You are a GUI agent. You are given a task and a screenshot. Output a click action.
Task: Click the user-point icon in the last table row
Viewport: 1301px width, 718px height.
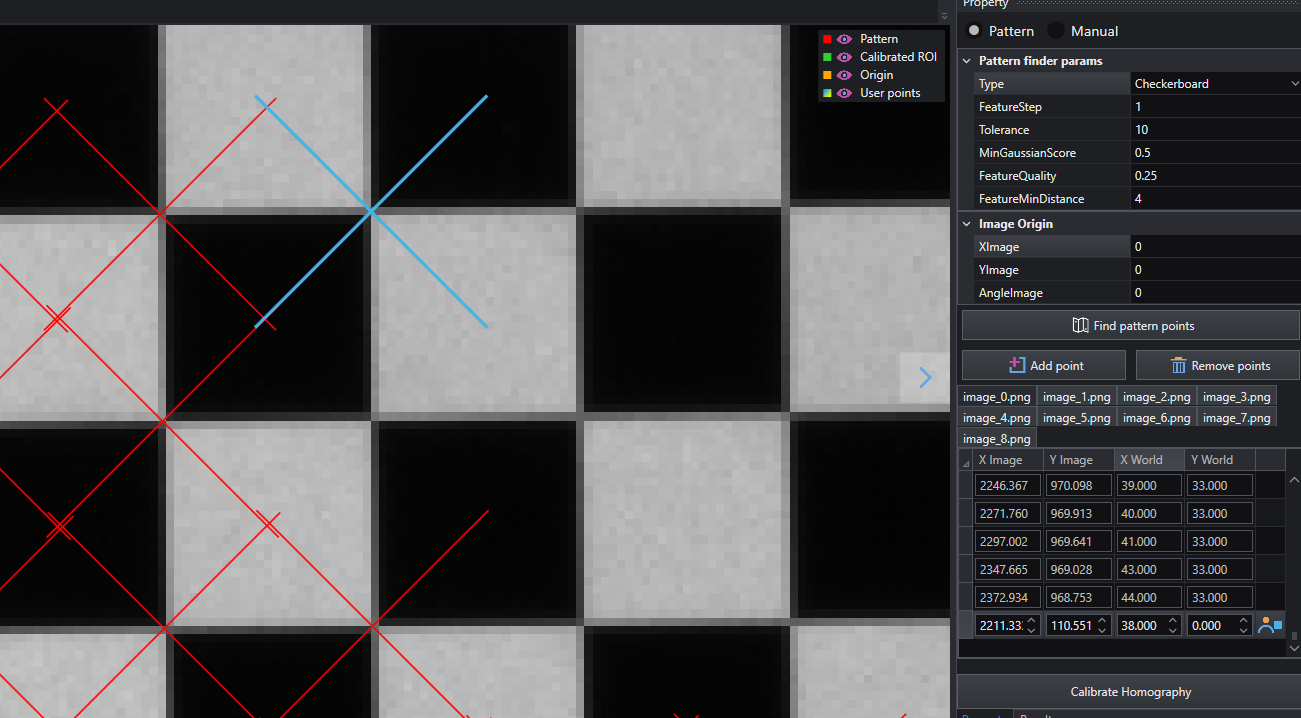click(x=1270, y=625)
